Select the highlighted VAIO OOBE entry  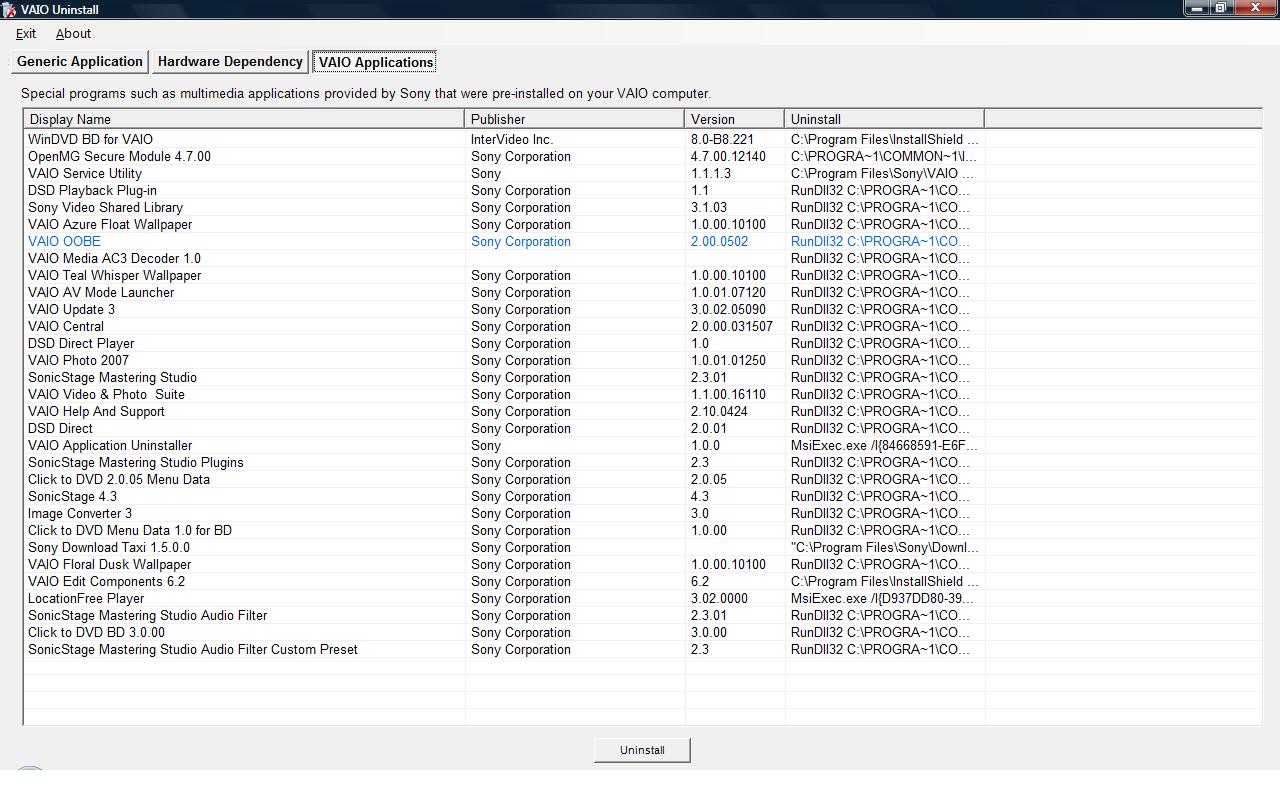(x=64, y=241)
